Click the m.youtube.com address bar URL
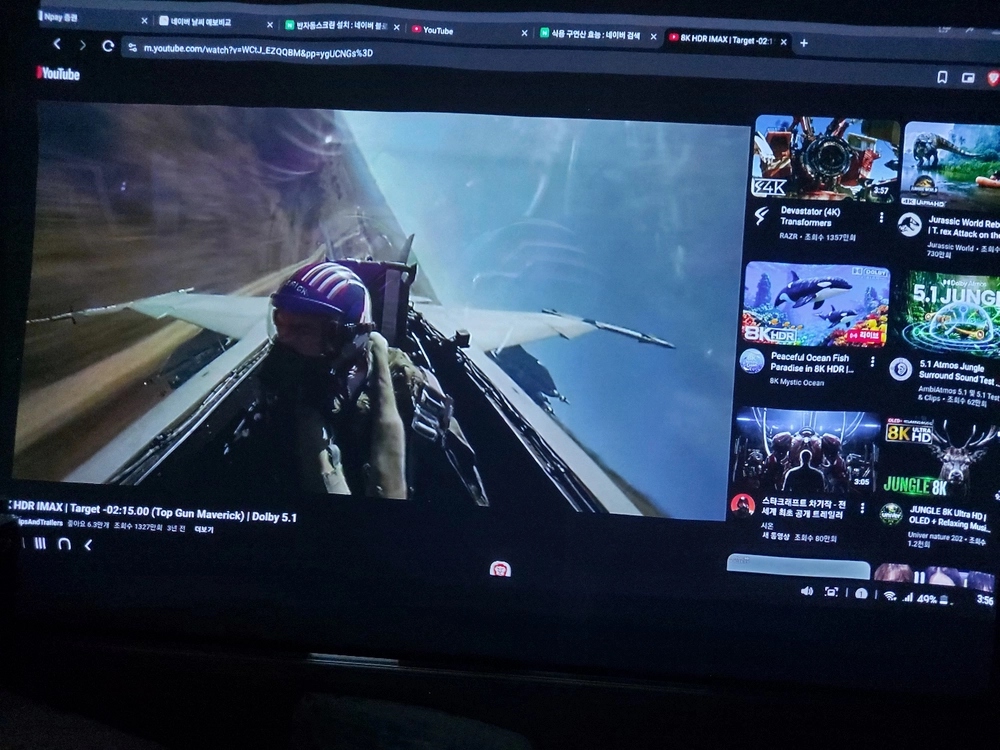The width and height of the screenshot is (1000, 750). [258, 52]
